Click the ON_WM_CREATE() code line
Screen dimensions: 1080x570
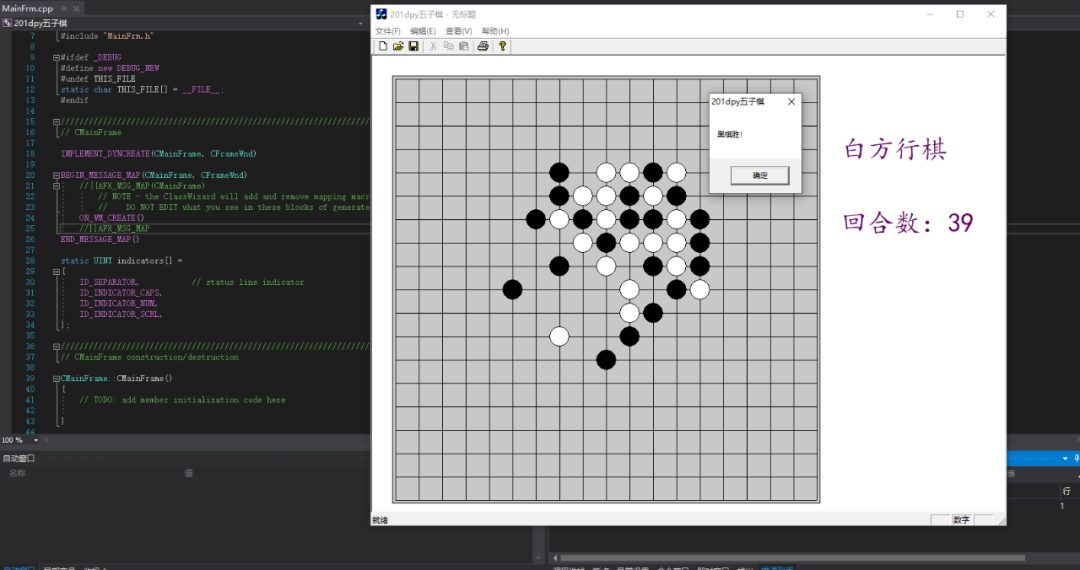click(x=112, y=218)
